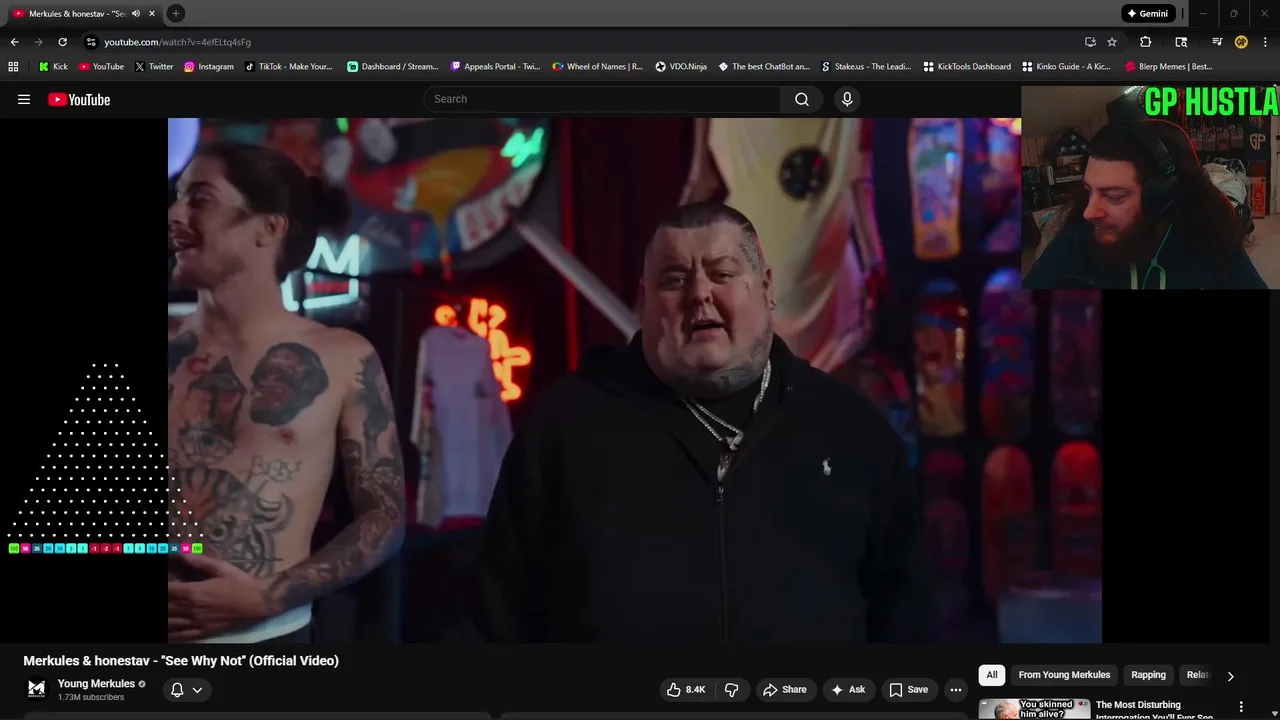The width and height of the screenshot is (1280, 720).
Task: Open the media controls icon in toolbar
Action: (1216, 42)
